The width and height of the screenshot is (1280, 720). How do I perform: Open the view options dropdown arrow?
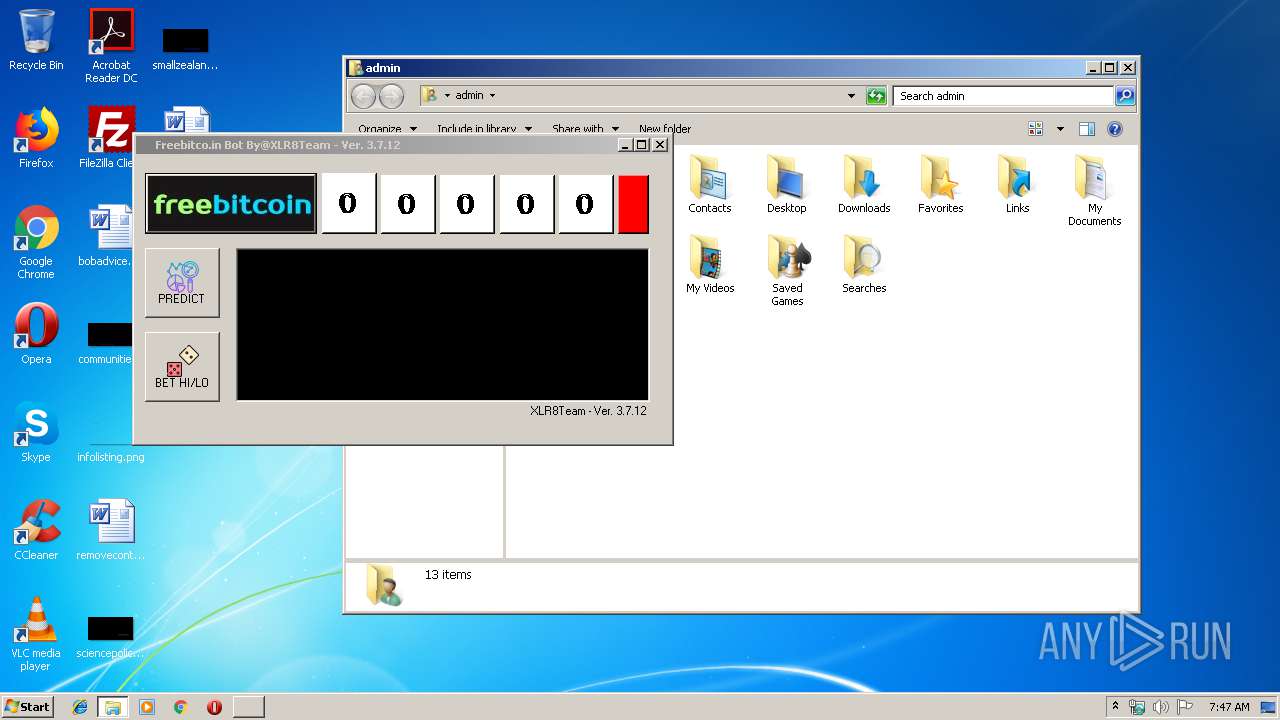tap(1060, 129)
